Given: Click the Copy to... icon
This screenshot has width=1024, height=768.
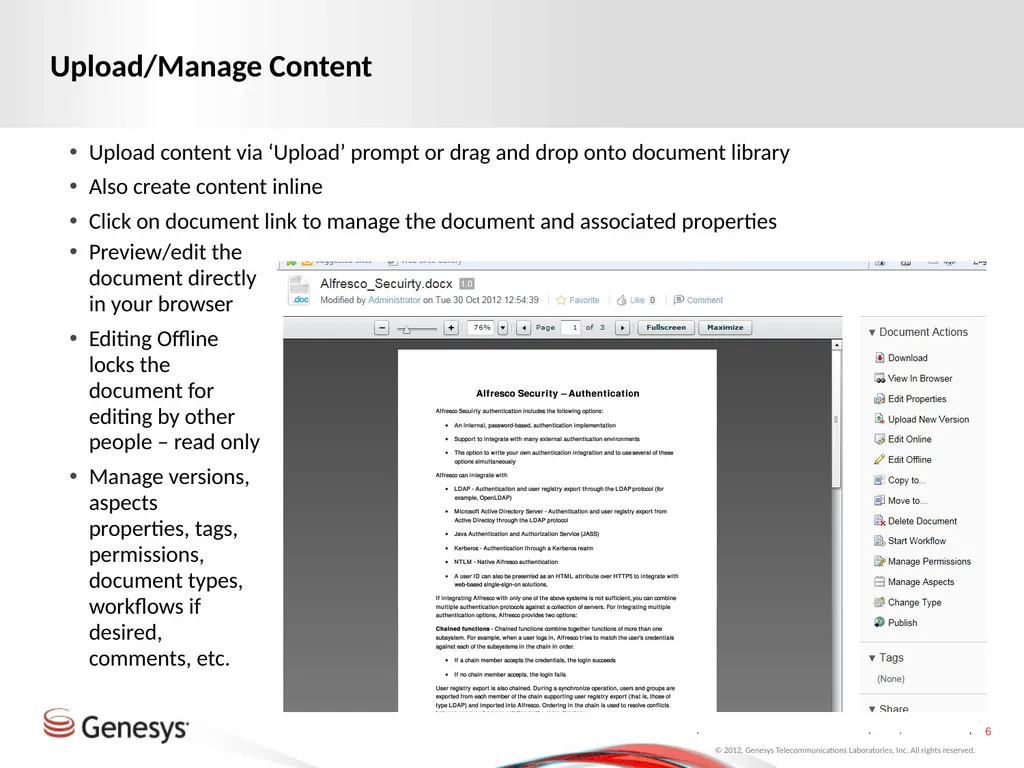Looking at the screenshot, I should pyautogui.click(x=879, y=480).
